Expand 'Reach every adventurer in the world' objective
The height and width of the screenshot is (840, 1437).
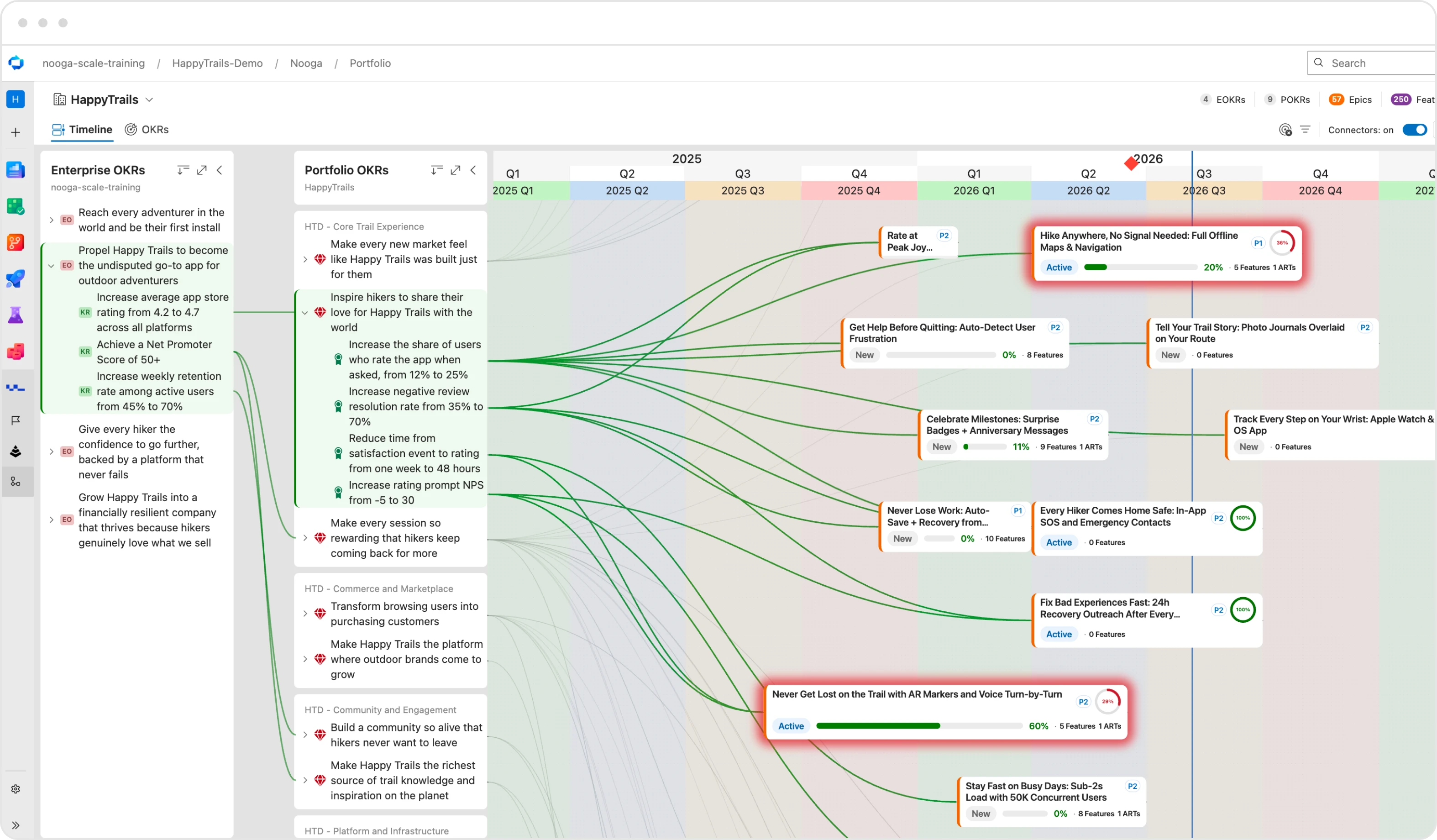(x=51, y=220)
